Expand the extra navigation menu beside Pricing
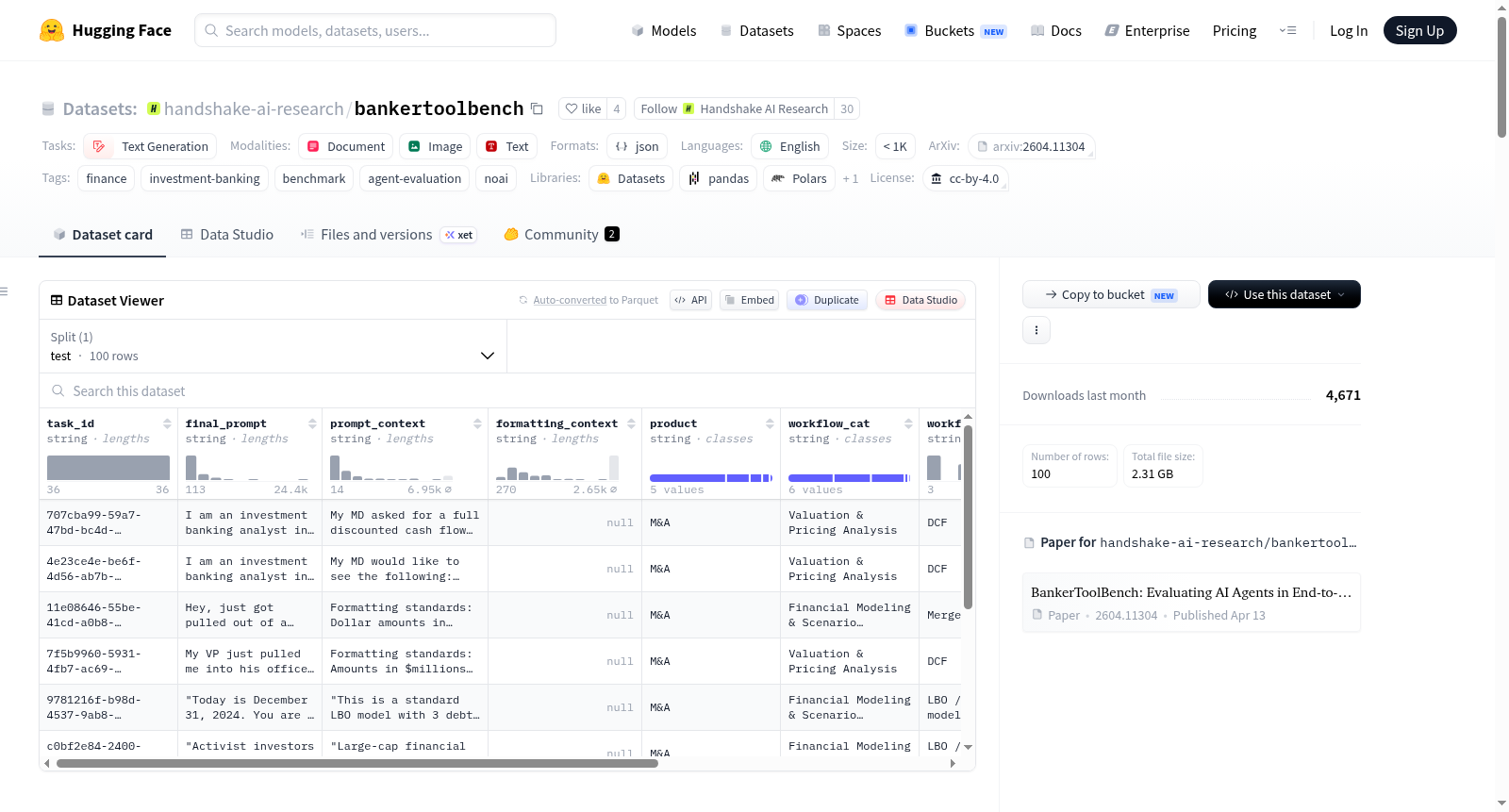Screen dimensions: 1509x812 point(1287,30)
